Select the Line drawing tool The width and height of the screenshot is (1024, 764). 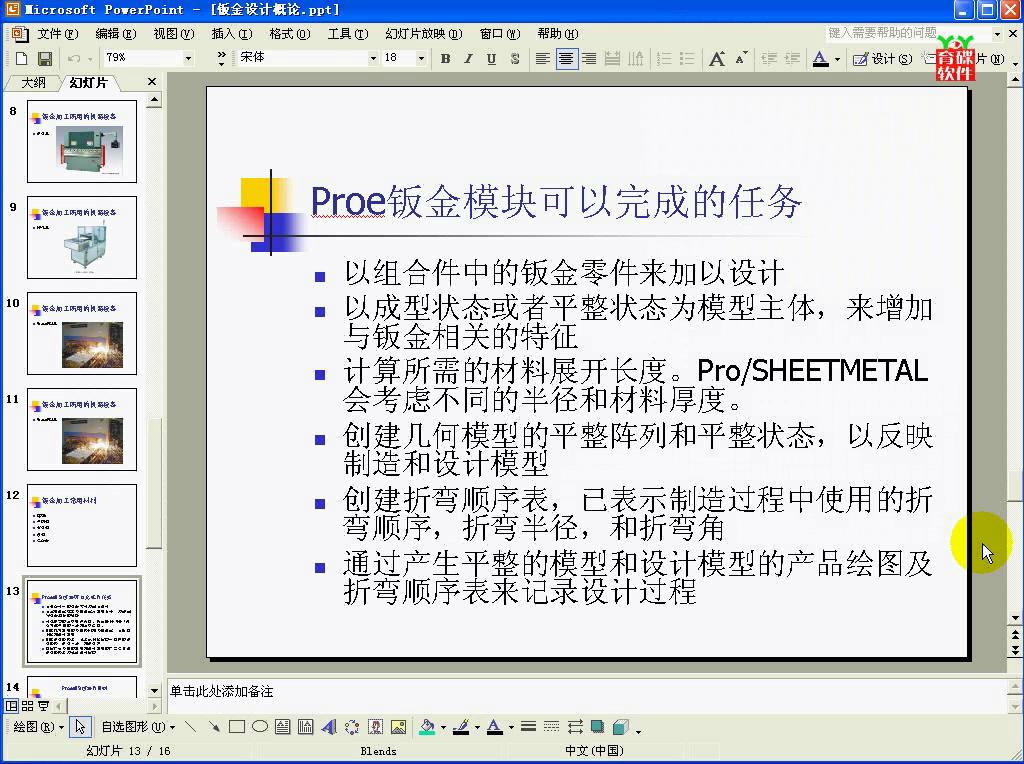point(190,727)
